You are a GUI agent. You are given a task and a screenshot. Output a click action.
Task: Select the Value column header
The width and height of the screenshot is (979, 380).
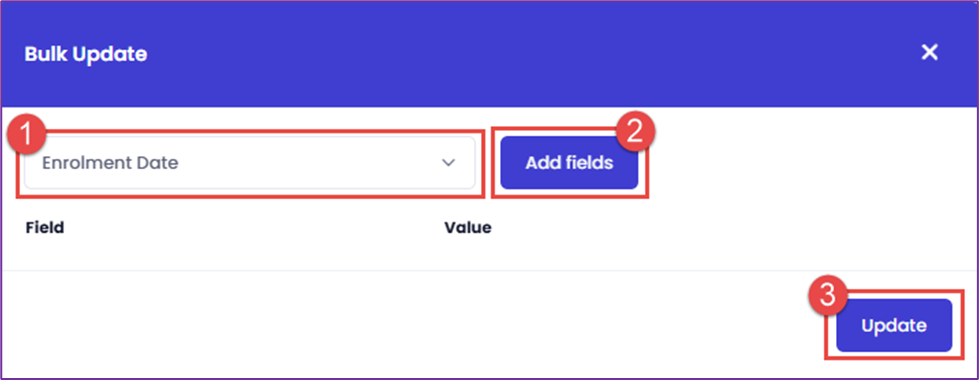[468, 227]
